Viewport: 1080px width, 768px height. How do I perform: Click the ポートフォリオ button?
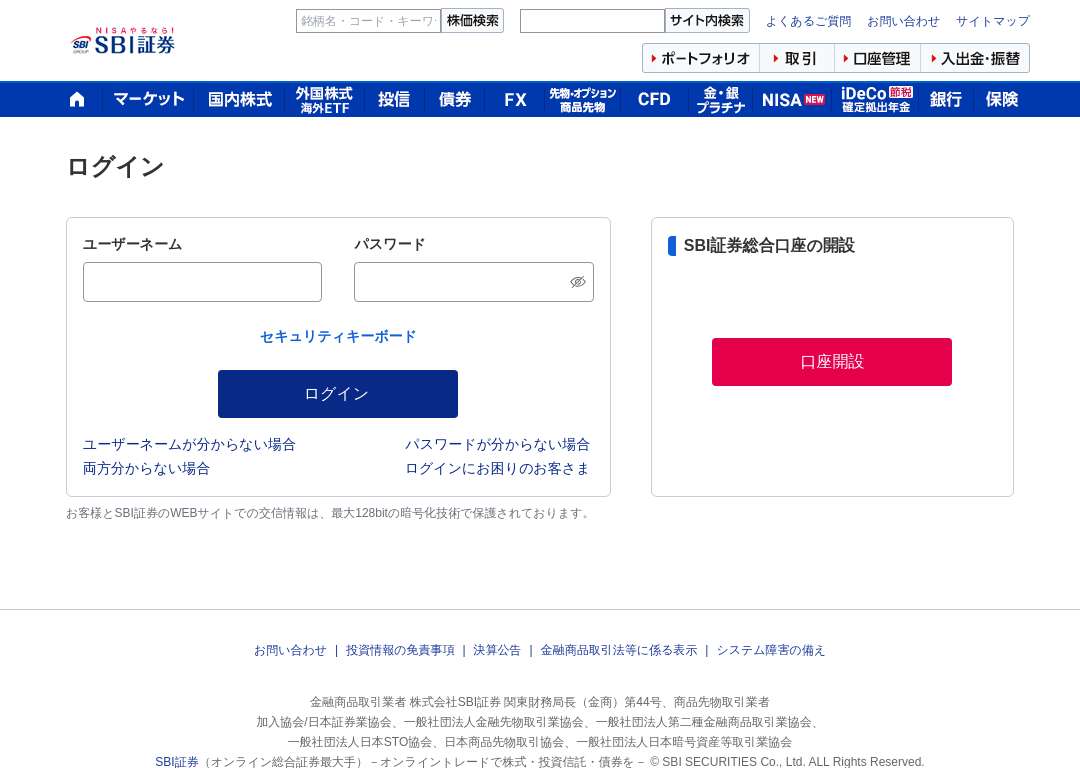point(701,59)
